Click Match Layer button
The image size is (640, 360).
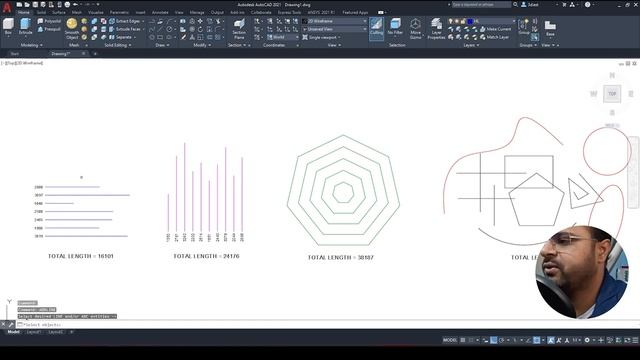coord(494,37)
